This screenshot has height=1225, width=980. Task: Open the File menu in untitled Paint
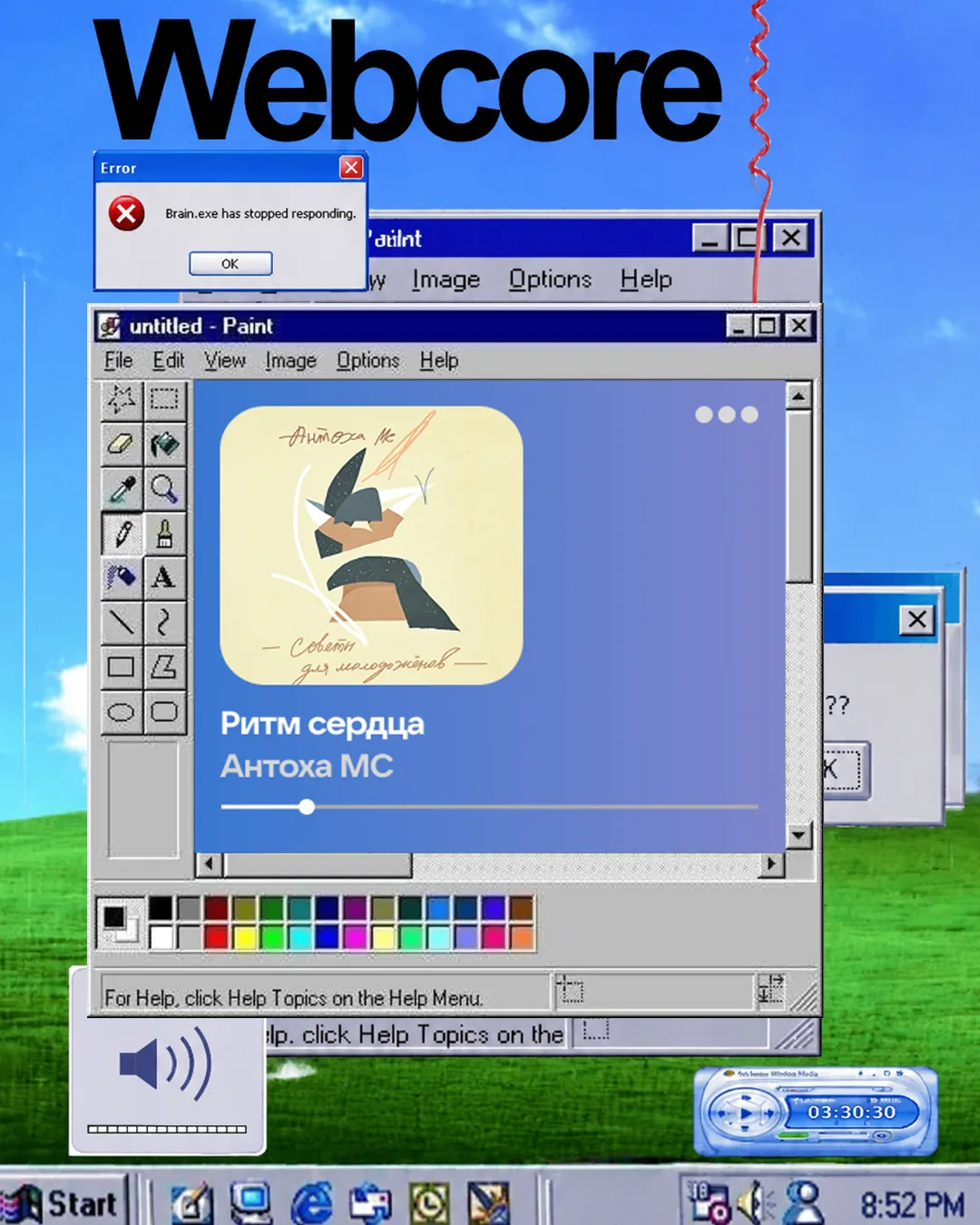(118, 360)
